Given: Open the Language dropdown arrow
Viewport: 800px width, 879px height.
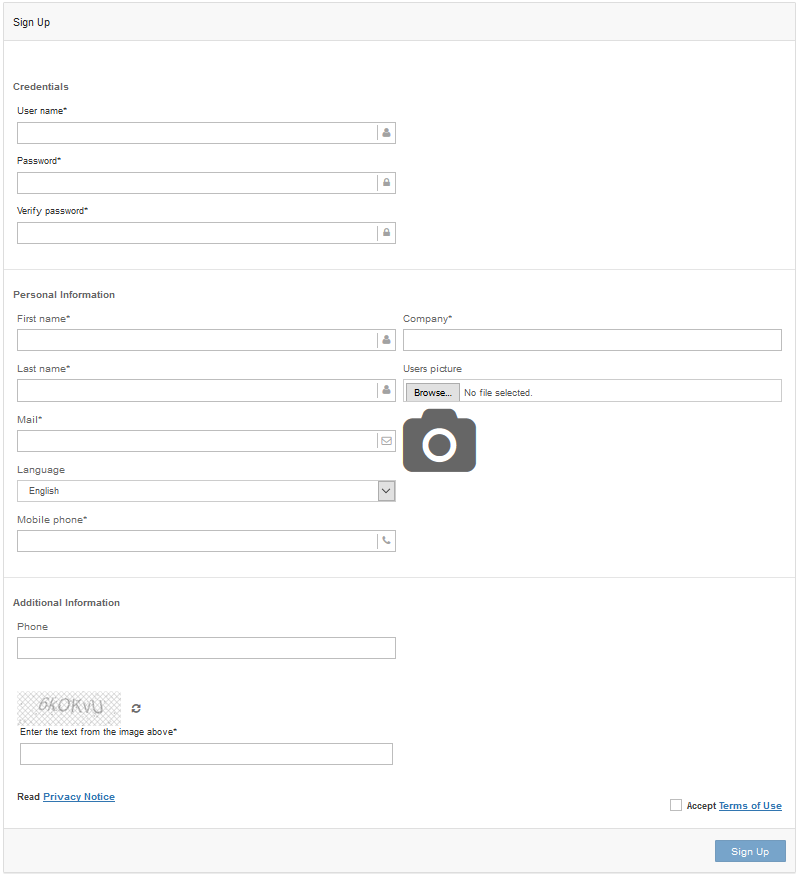Looking at the screenshot, I should (x=386, y=491).
